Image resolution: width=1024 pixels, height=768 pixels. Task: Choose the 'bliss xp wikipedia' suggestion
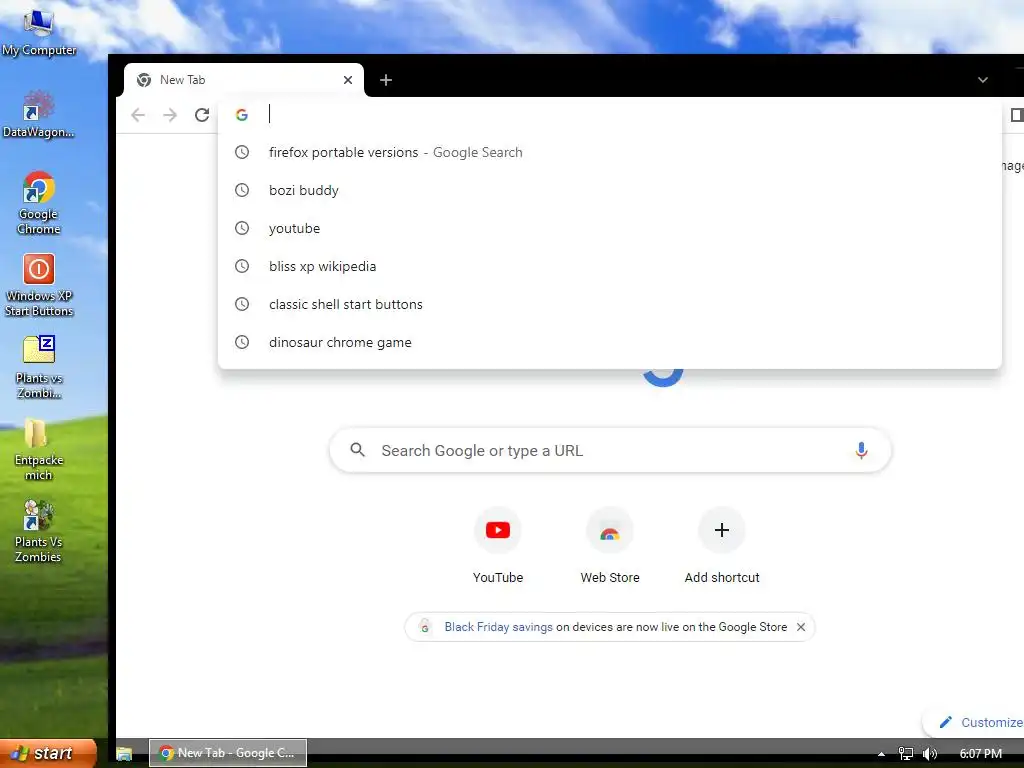tap(609, 266)
